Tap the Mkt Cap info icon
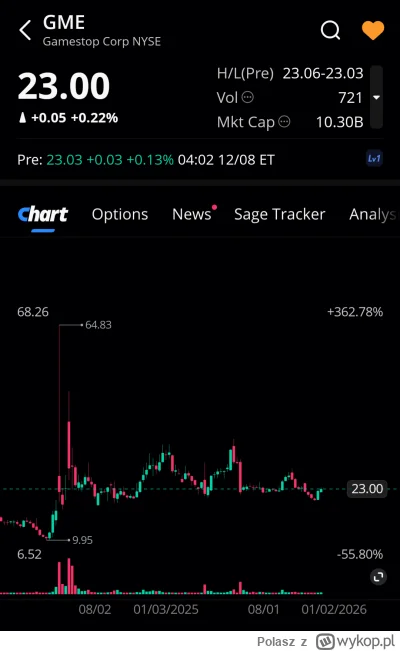This screenshot has width=400, height=651. click(x=284, y=122)
